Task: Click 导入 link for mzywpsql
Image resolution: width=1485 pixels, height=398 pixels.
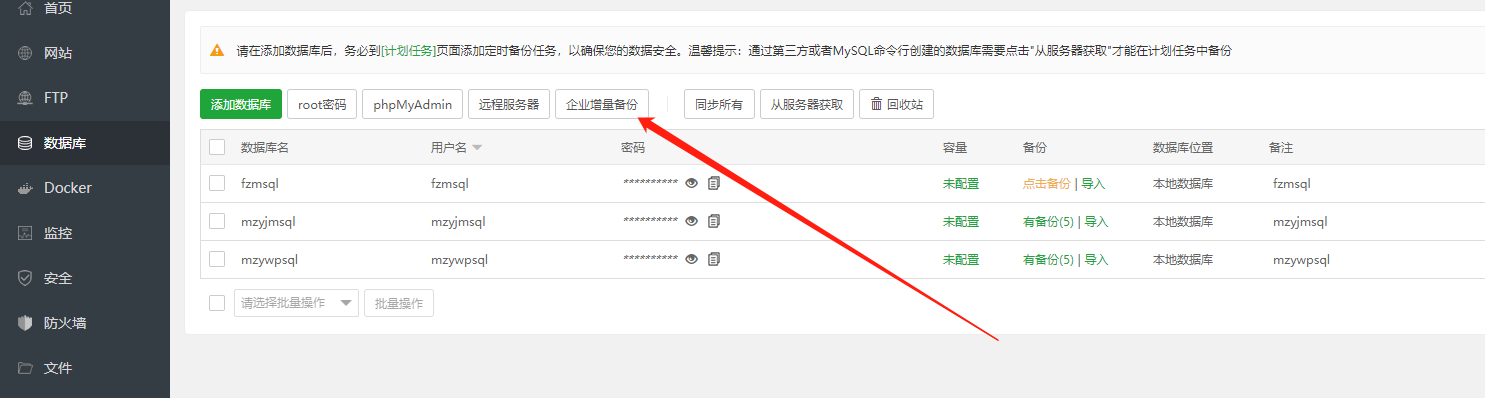Action: coord(1097,259)
